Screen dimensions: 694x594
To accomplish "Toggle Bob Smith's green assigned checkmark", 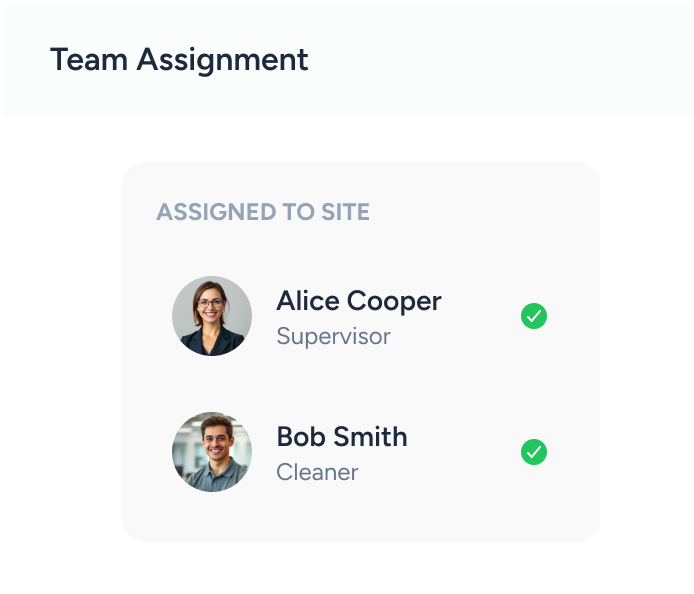I will pyautogui.click(x=534, y=452).
